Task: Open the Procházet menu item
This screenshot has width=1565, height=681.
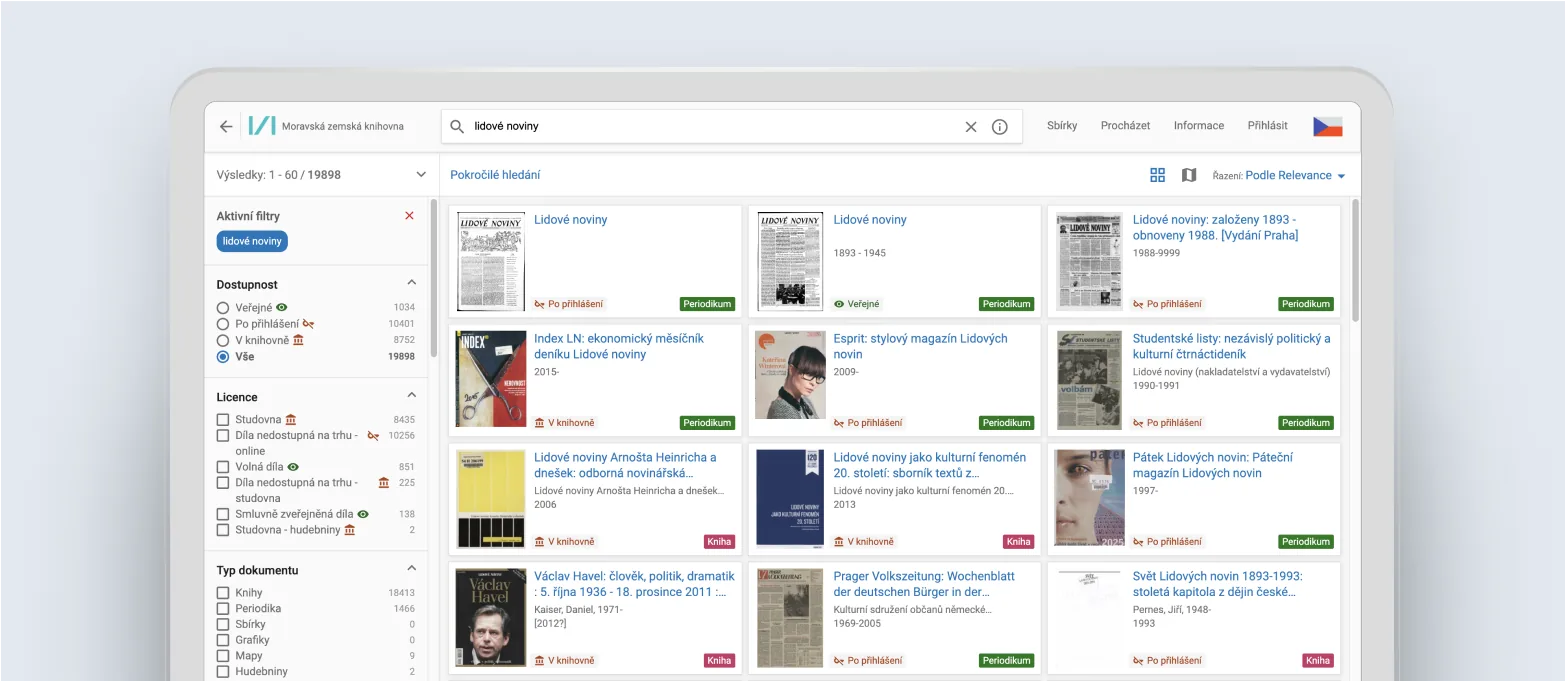Action: tap(1125, 126)
